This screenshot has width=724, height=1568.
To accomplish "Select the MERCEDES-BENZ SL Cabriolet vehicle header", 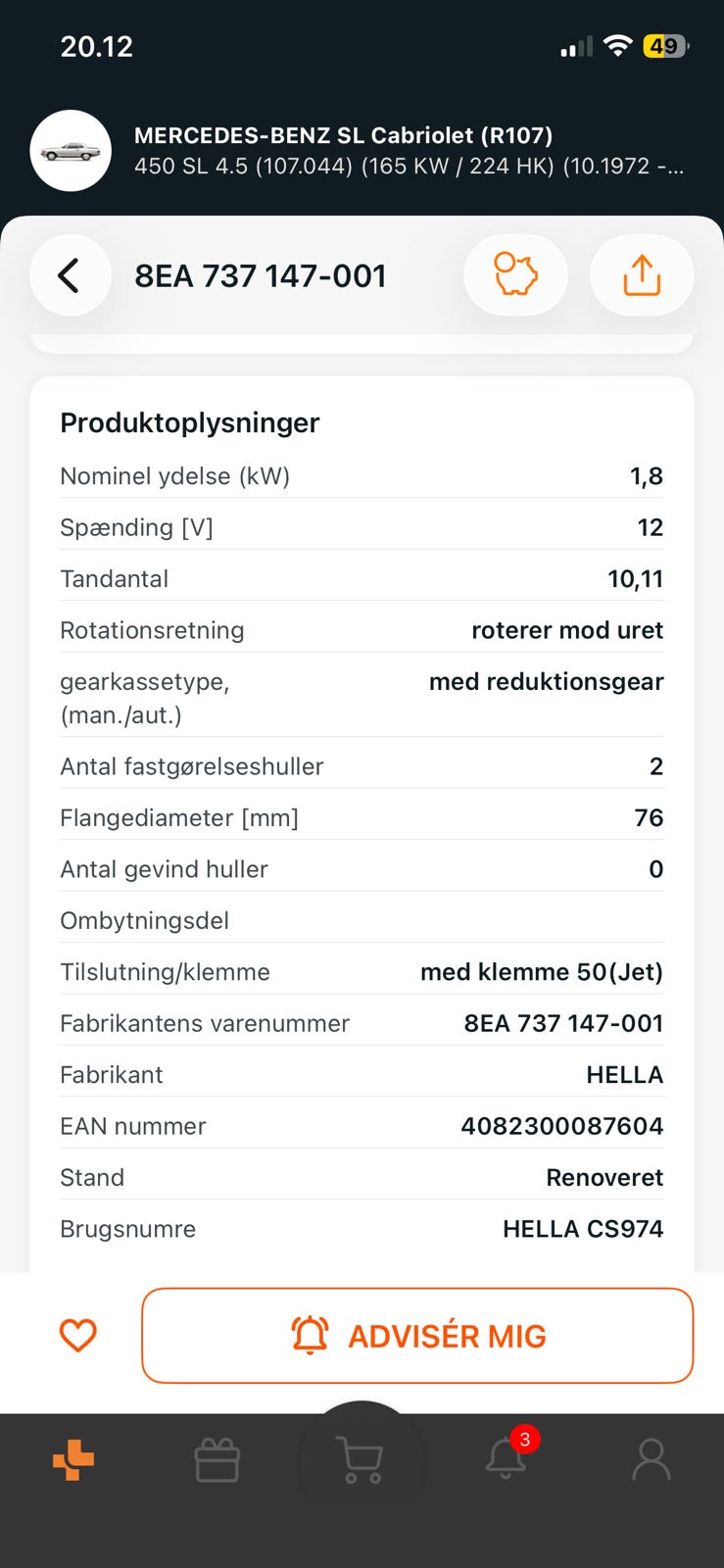I will [x=343, y=135].
